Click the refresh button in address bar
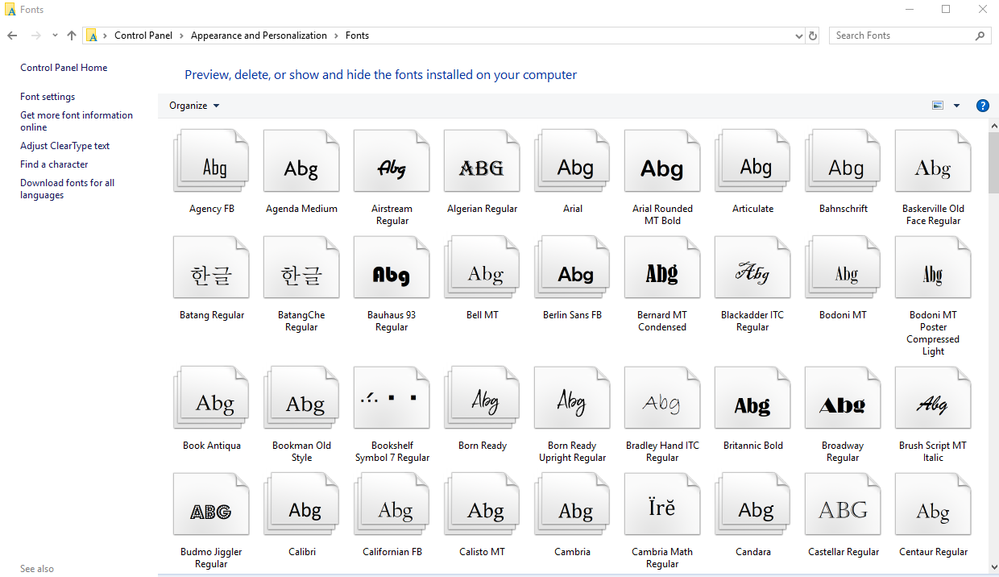The width and height of the screenshot is (999, 577). click(813, 36)
